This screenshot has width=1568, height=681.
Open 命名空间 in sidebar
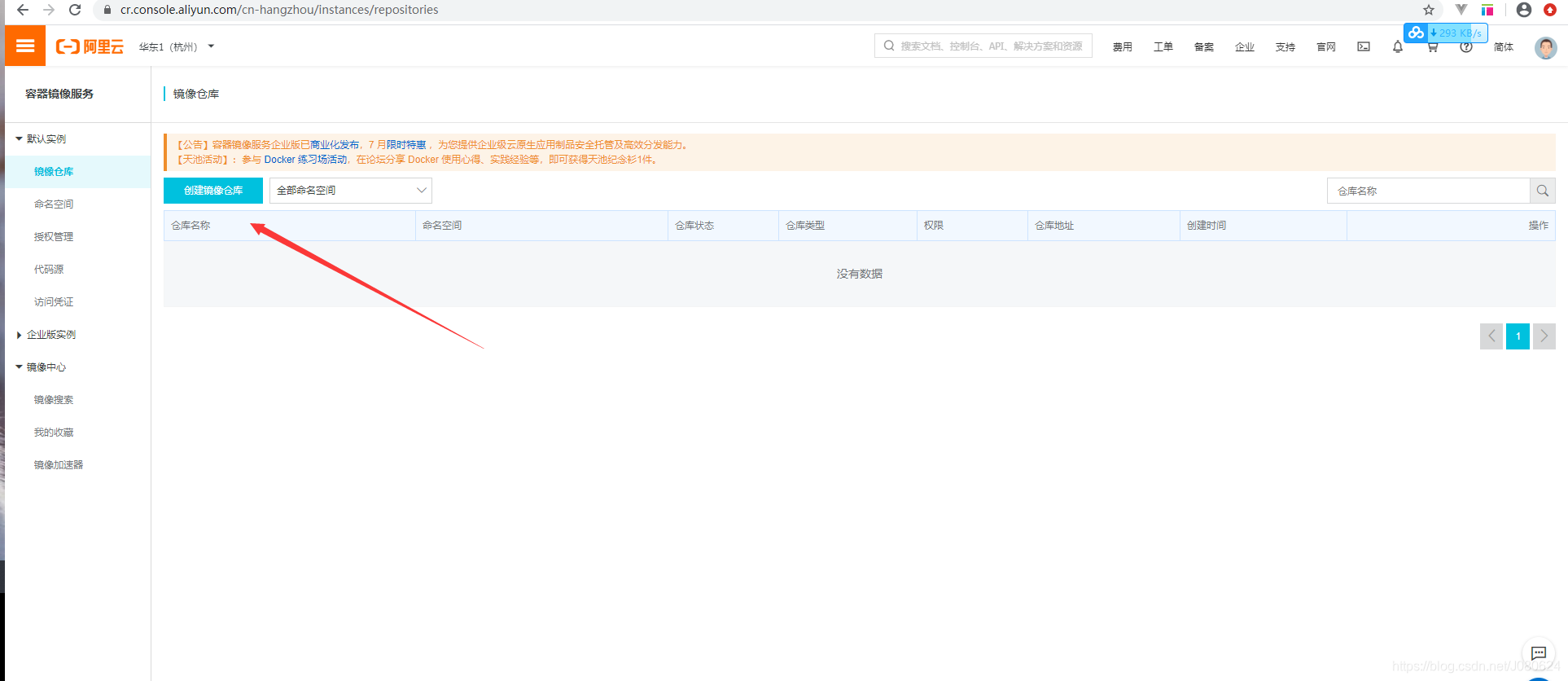coord(54,204)
